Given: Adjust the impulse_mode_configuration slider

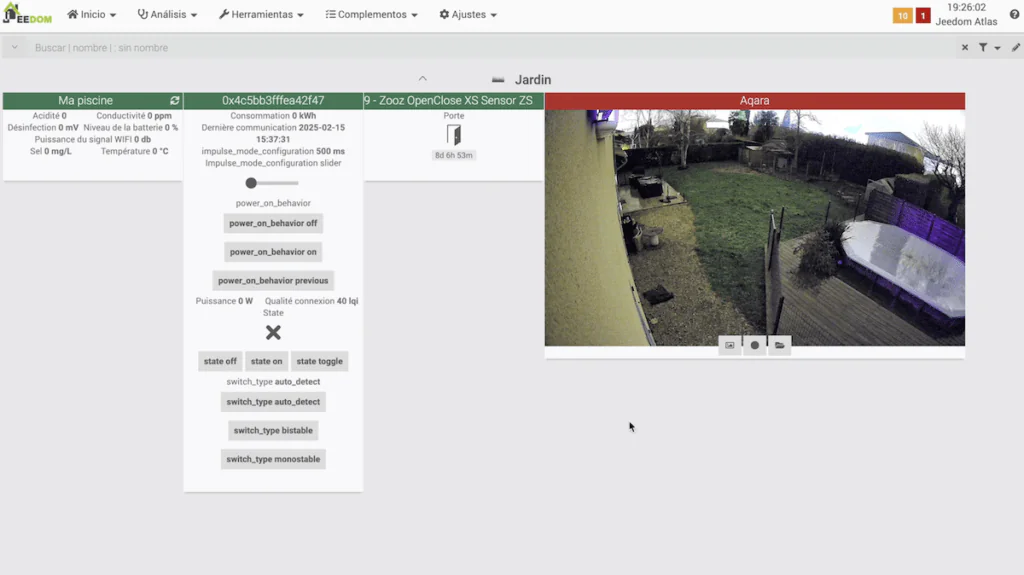Looking at the screenshot, I should 272,183.
